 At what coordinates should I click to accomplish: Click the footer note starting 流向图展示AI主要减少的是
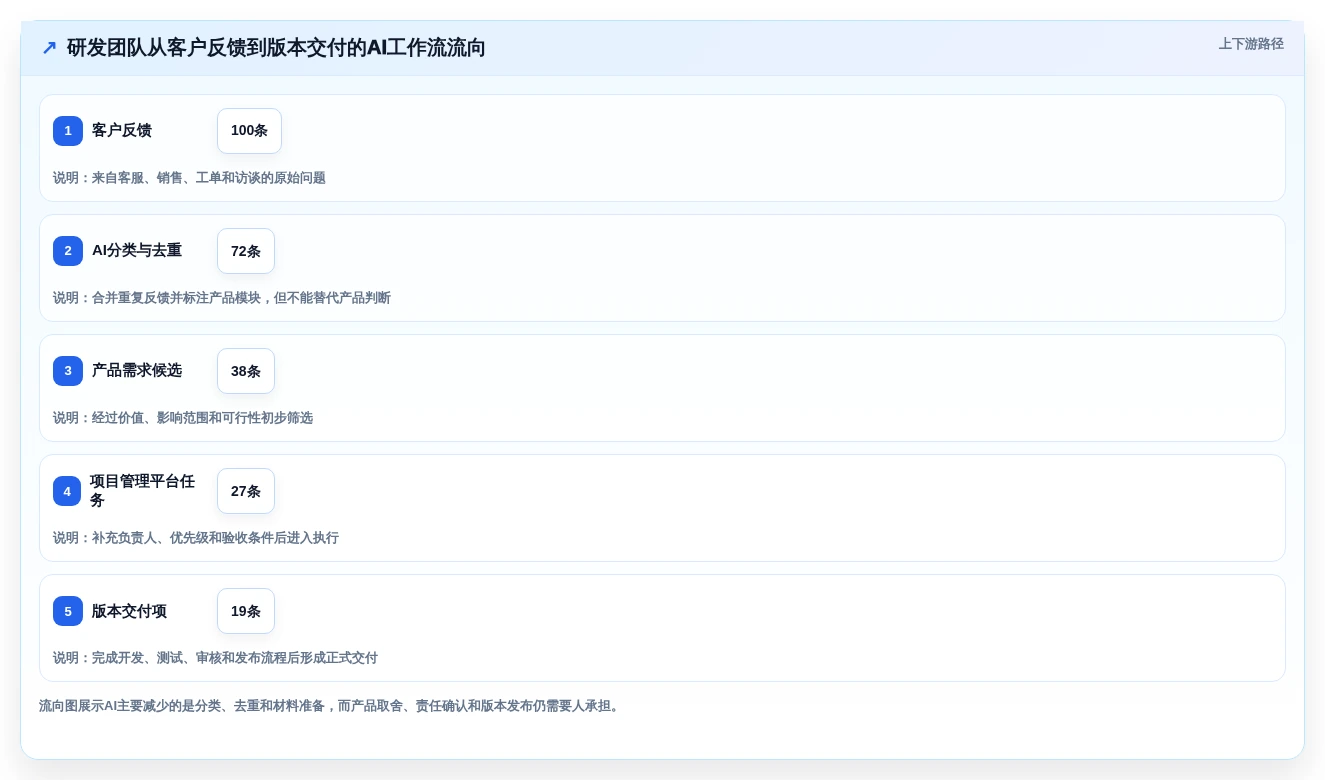(331, 706)
